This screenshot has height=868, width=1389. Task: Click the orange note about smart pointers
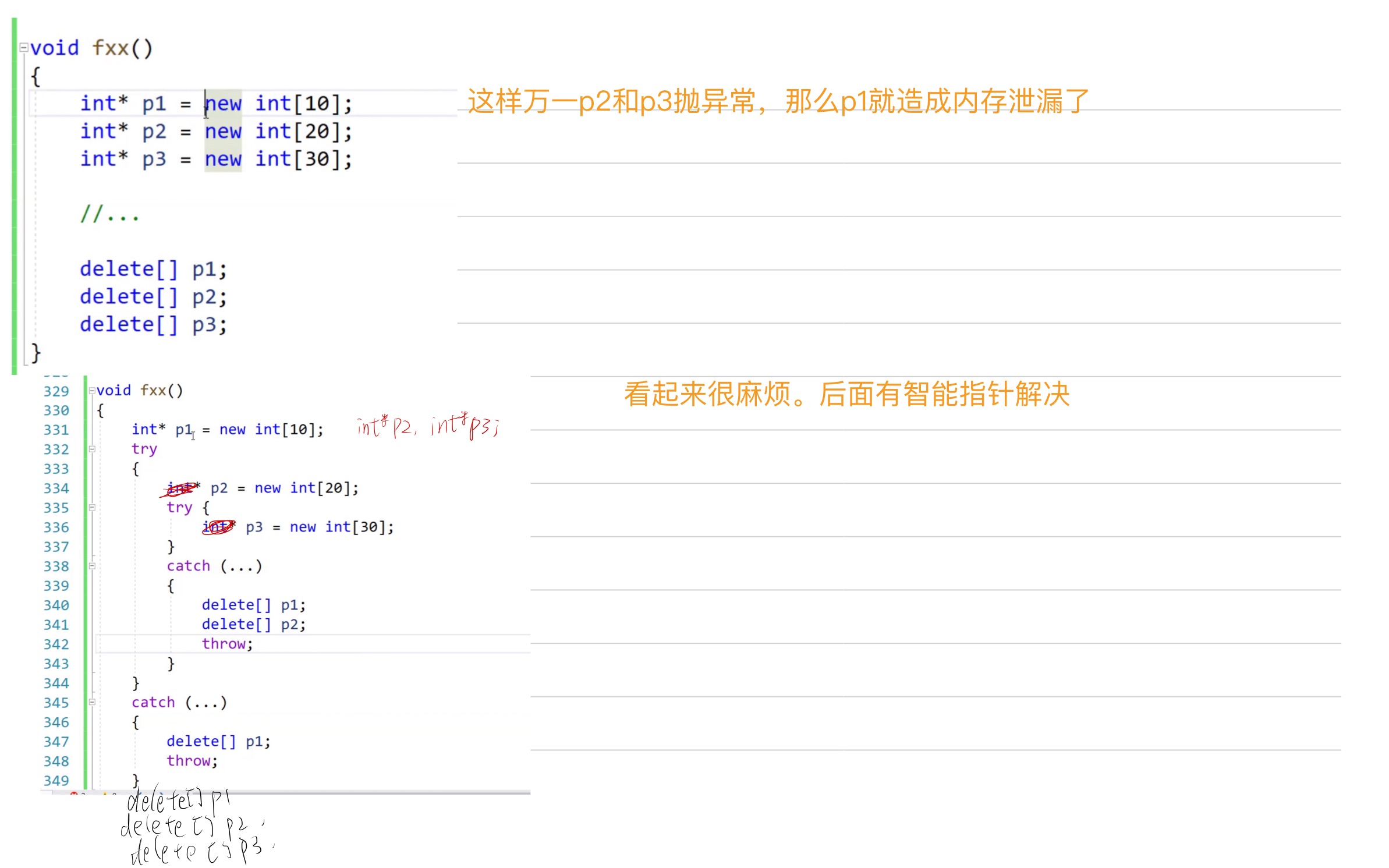(846, 394)
